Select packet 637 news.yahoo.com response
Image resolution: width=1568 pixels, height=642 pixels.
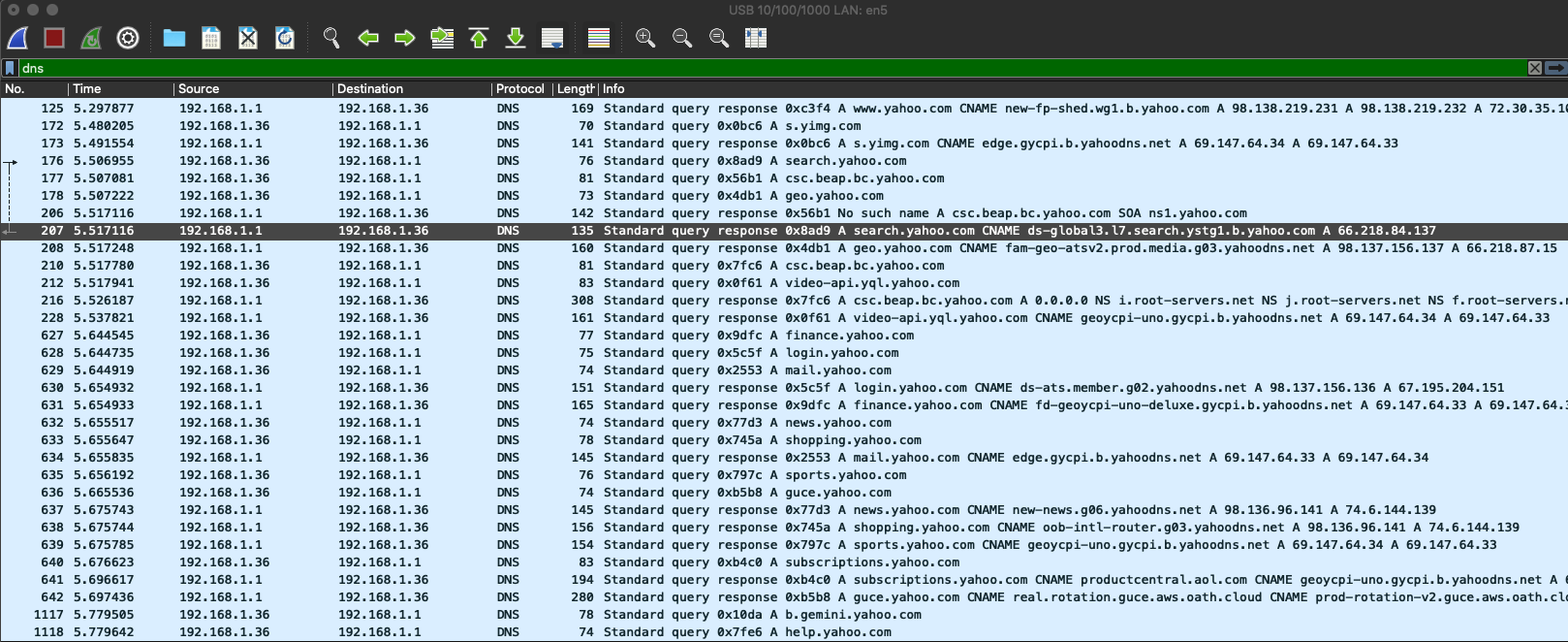pyautogui.click(x=784, y=510)
